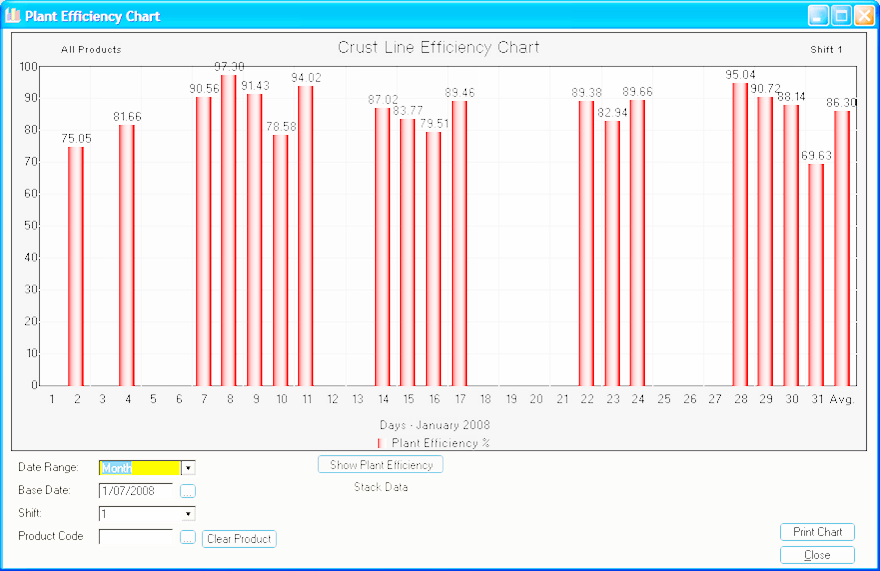Viewport: 880px width, 571px height.
Task: Click the Avg. axis label
Action: 842,399
